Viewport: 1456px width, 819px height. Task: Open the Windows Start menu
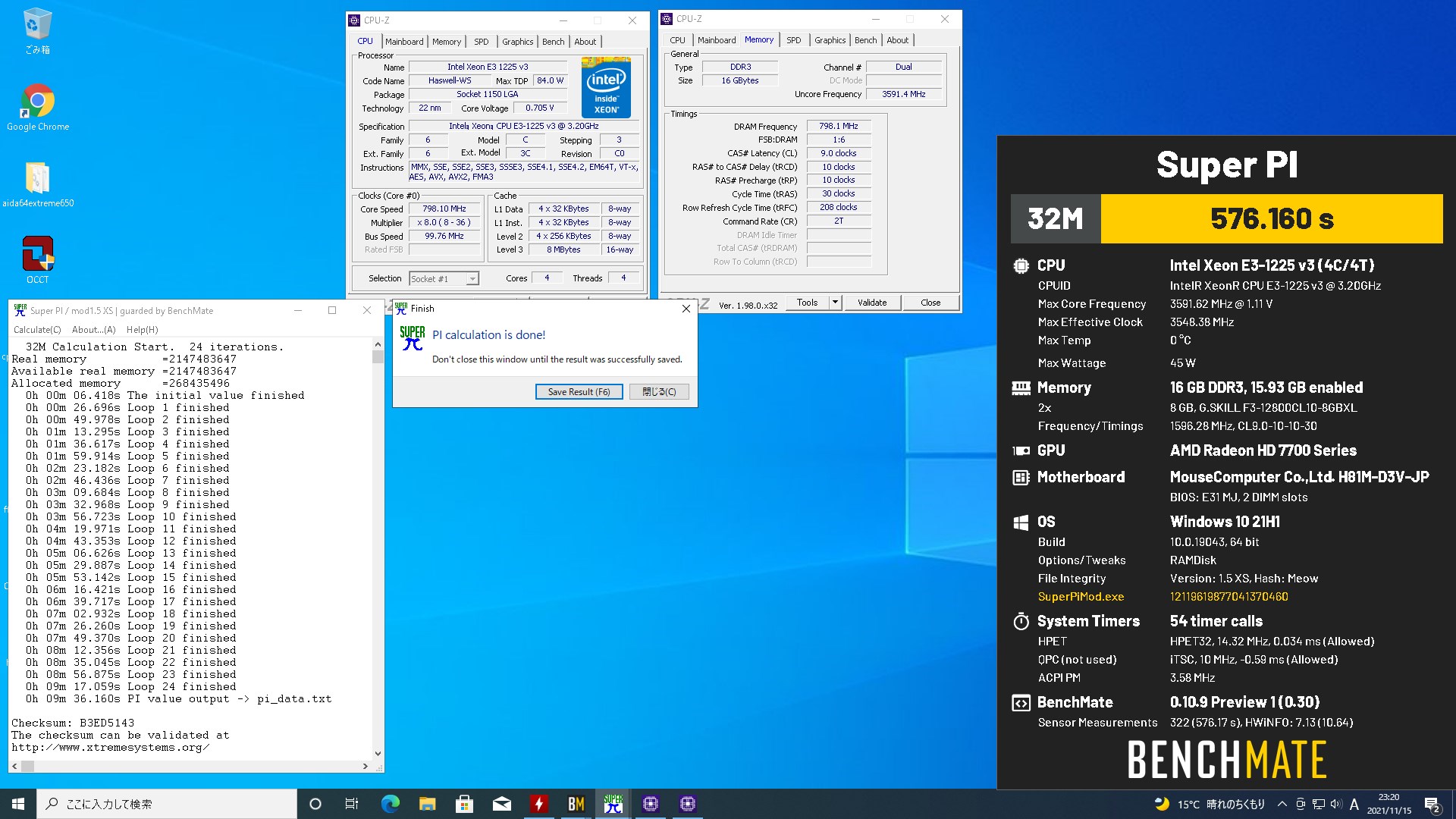18,804
